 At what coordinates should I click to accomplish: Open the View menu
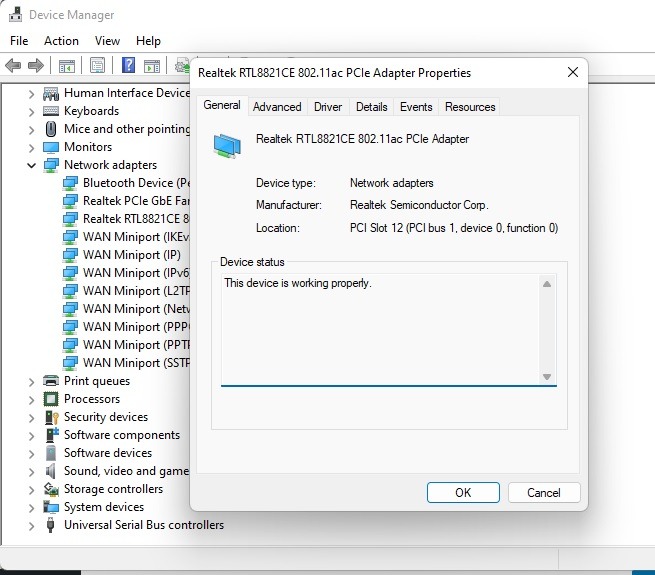pyautogui.click(x=107, y=41)
